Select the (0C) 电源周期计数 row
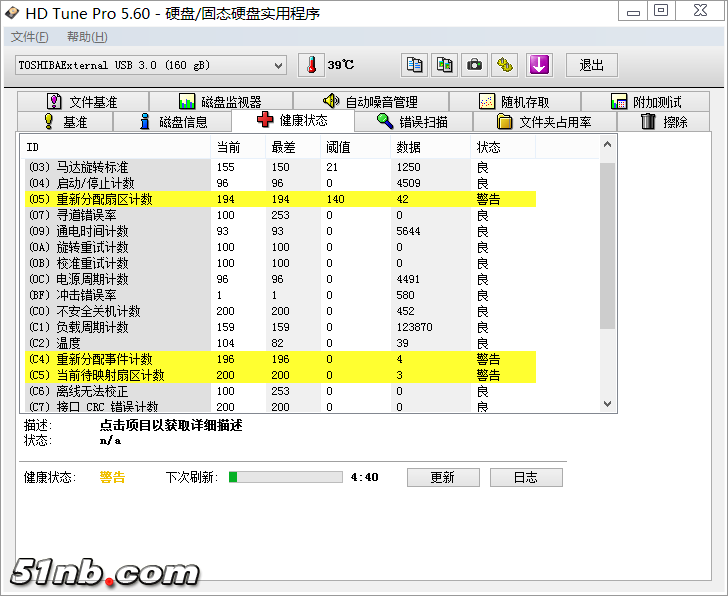 [x=280, y=279]
